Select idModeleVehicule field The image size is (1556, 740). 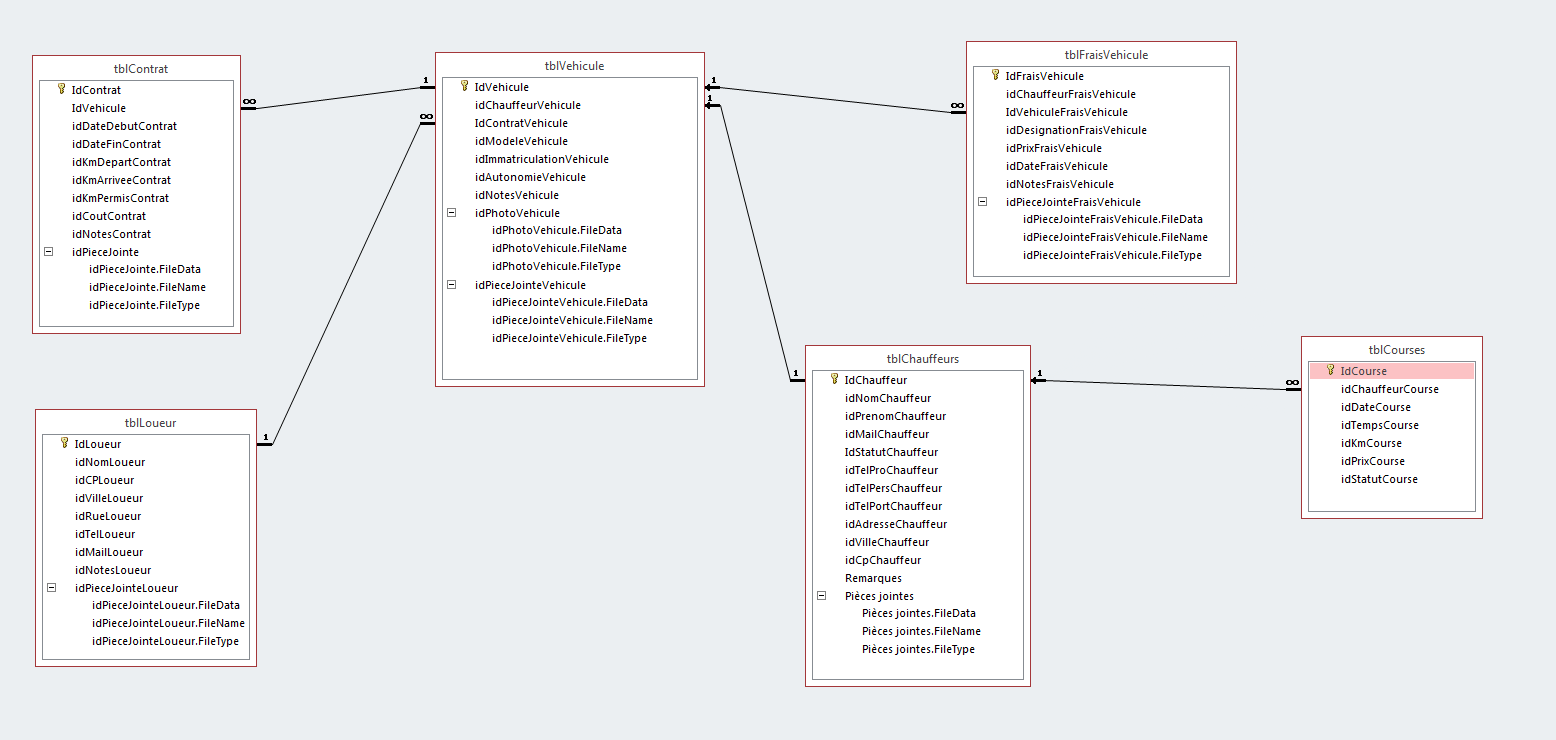pyautogui.click(x=521, y=141)
